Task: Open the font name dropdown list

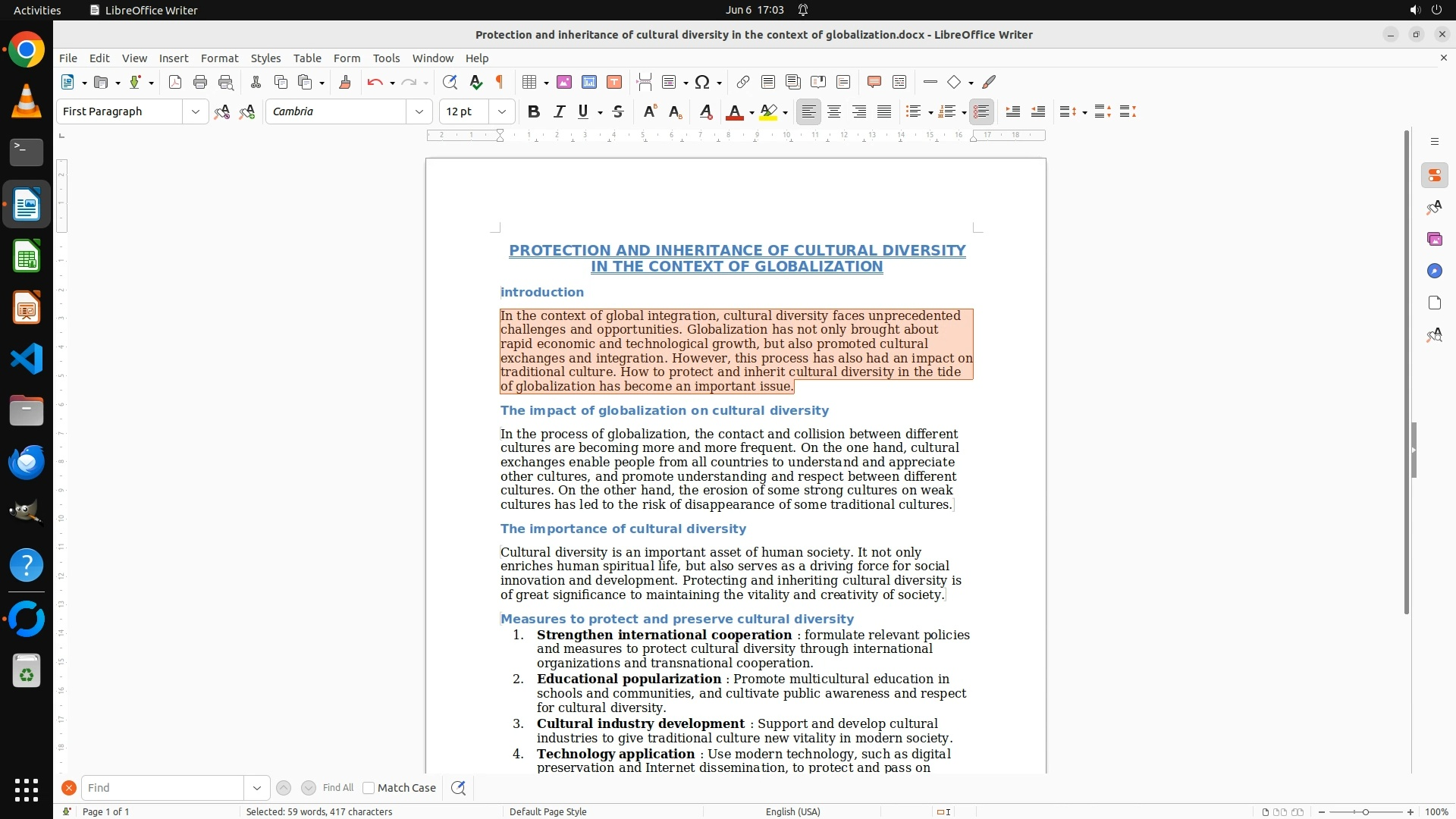Action: 419,111
